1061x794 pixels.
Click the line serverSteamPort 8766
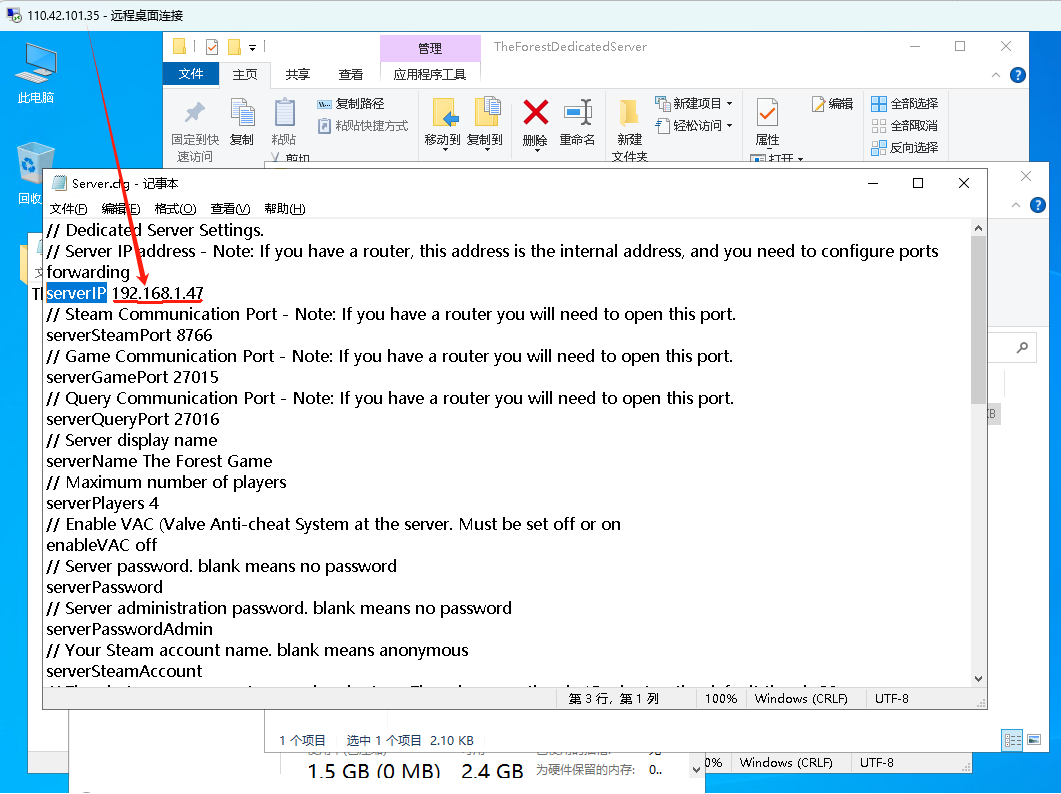pyautogui.click(x=129, y=335)
